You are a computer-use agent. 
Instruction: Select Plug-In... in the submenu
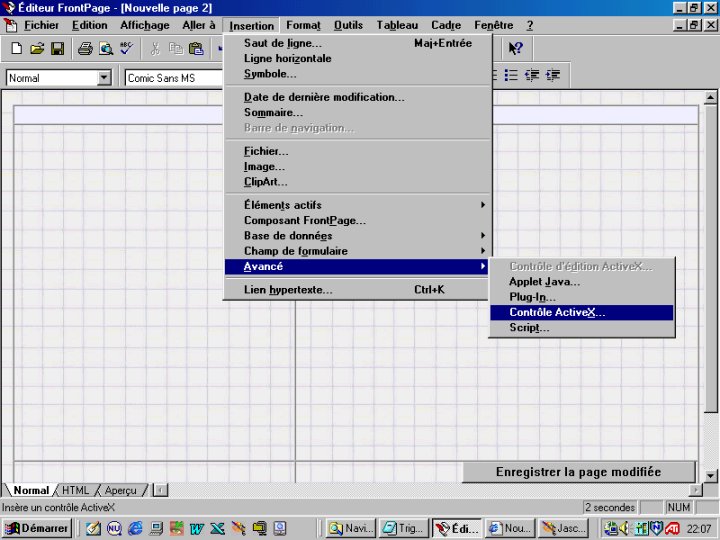coord(582,297)
